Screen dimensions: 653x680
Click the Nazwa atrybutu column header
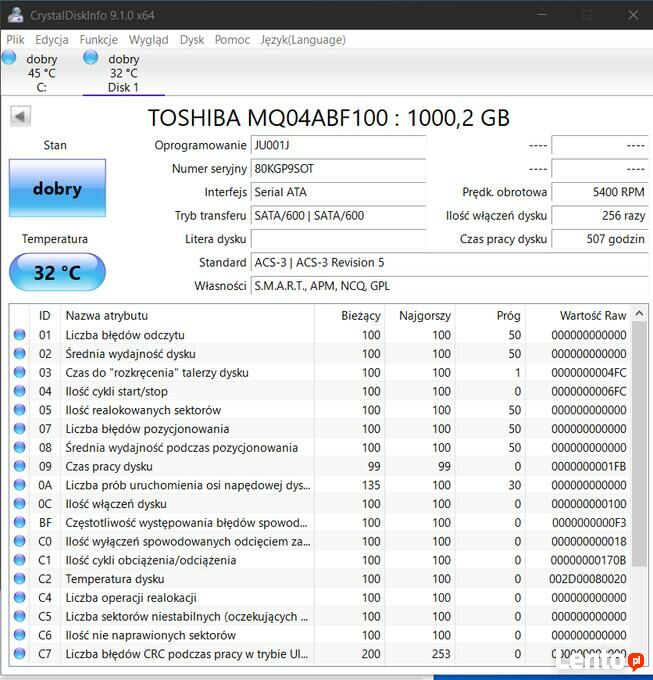[x=187, y=316]
